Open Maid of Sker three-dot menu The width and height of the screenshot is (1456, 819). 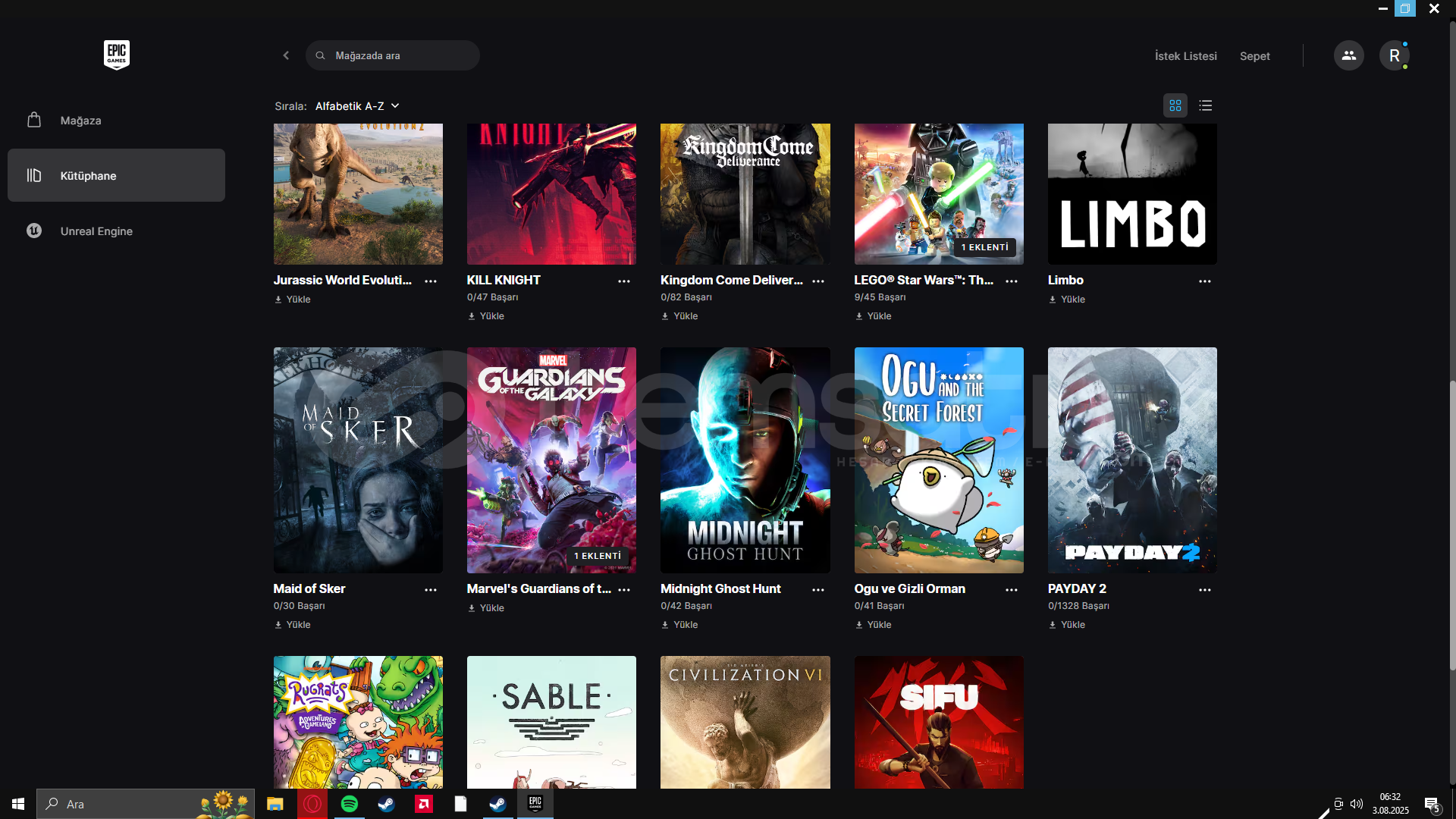point(431,589)
